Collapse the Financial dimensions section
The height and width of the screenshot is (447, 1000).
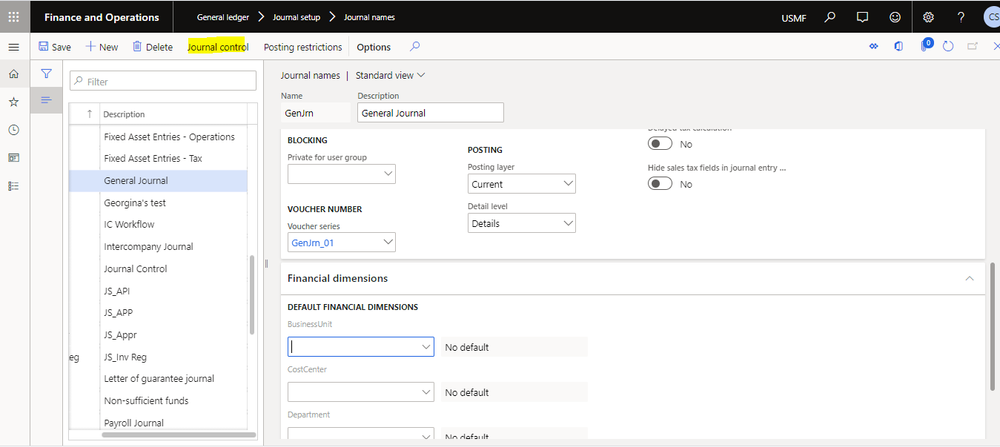click(969, 278)
